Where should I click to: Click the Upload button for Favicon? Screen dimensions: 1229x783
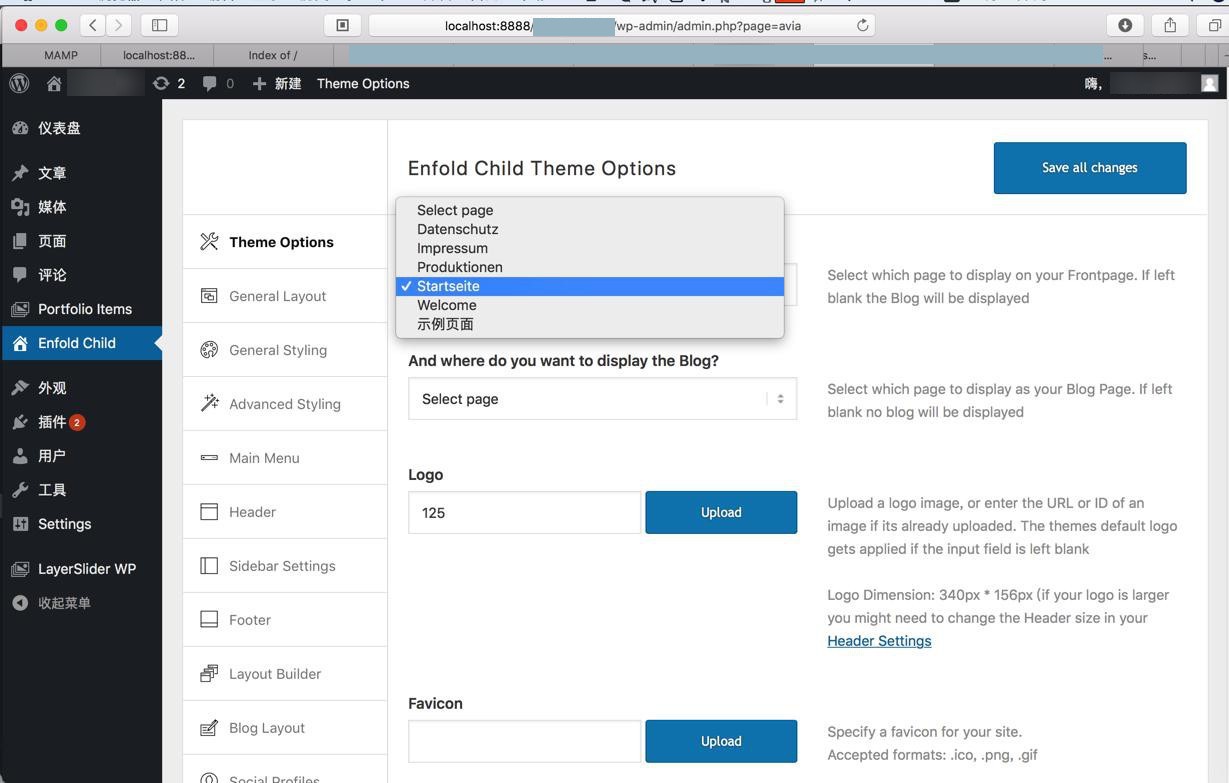click(x=721, y=741)
